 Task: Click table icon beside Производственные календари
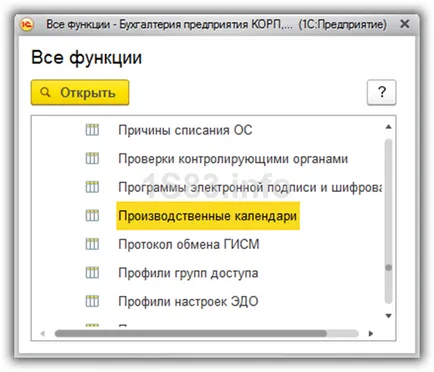tap(92, 216)
